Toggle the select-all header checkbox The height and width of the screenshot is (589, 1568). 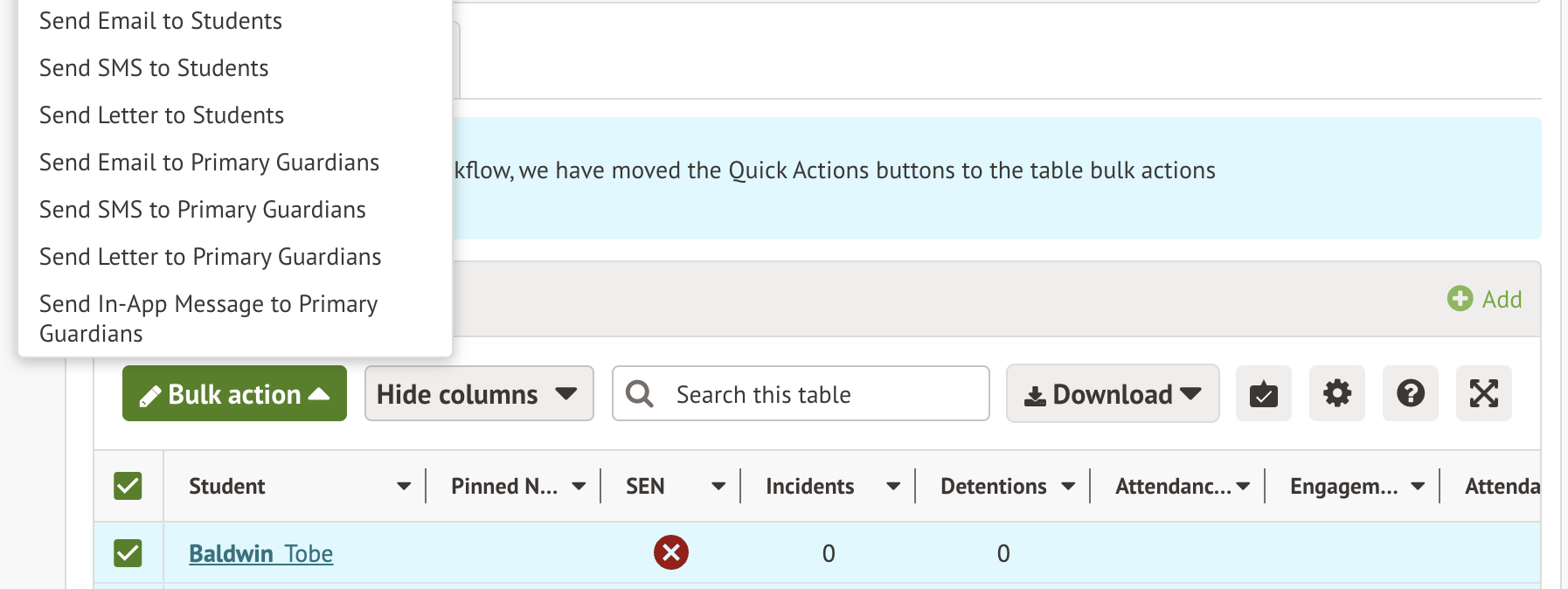coord(128,486)
